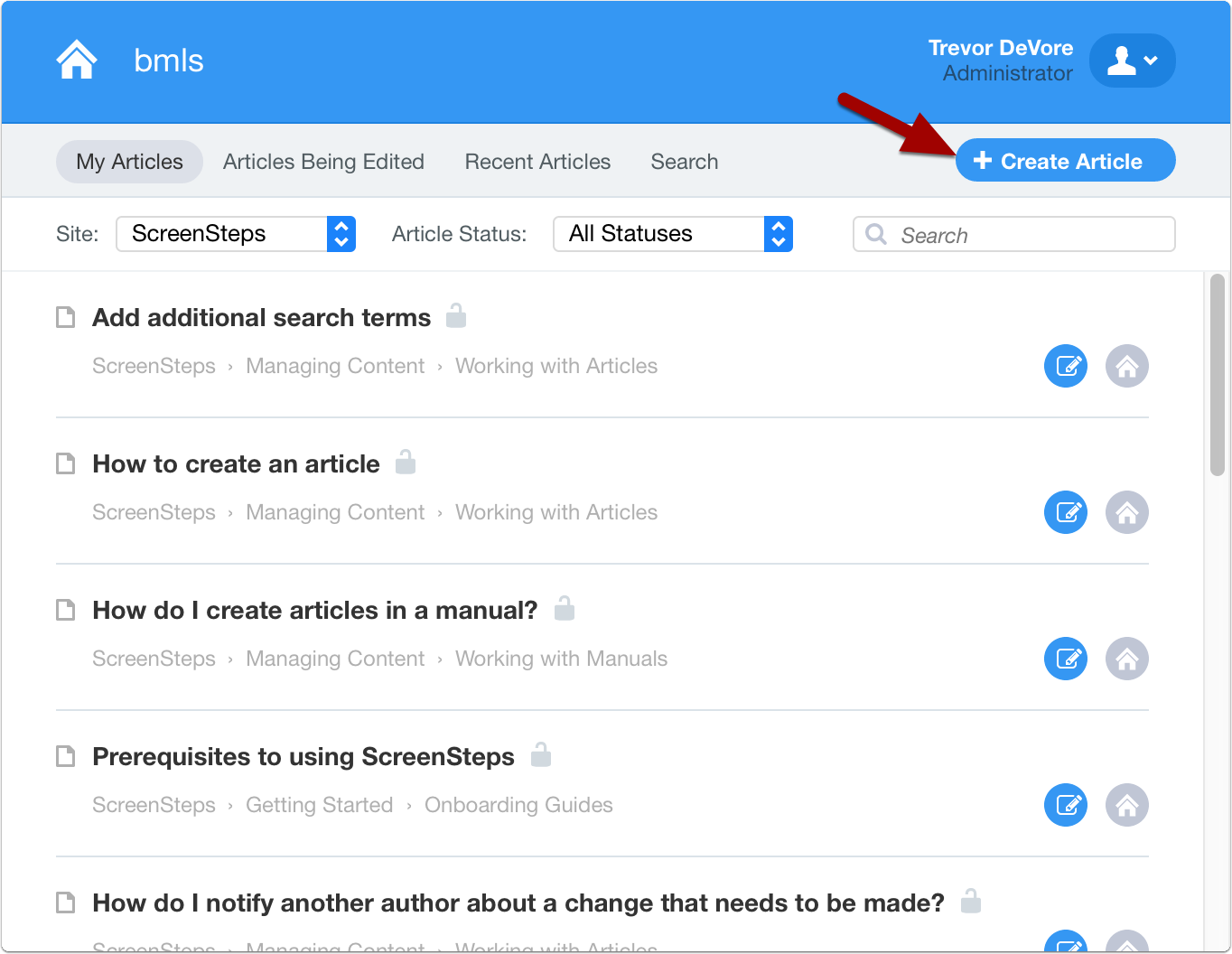The width and height of the screenshot is (1232, 954).
Task: Click Managing Content breadcrumb under Add additional search terms
Action: coord(335,366)
